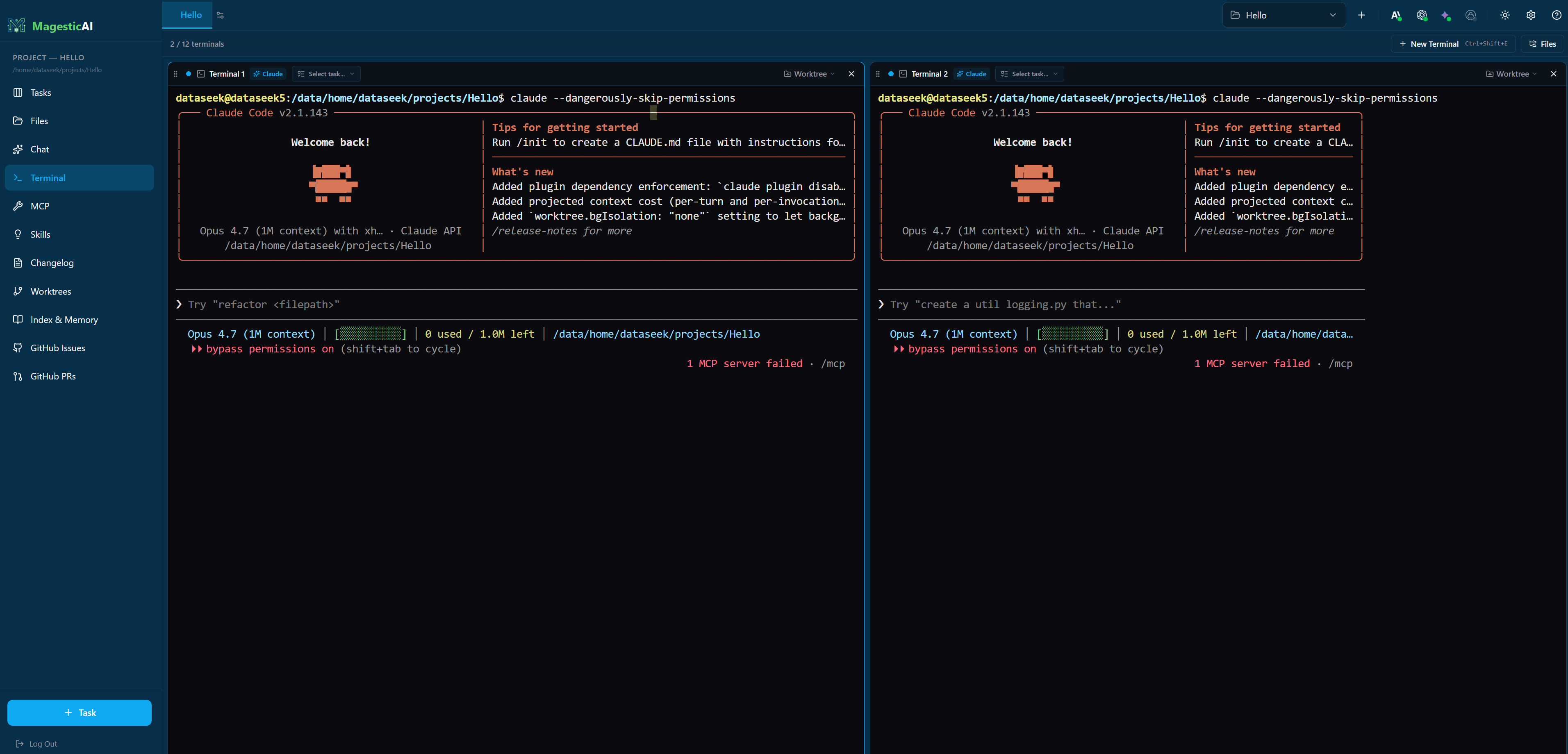
Task: Grab Terminal 2 drag handle icon
Action: click(x=878, y=74)
